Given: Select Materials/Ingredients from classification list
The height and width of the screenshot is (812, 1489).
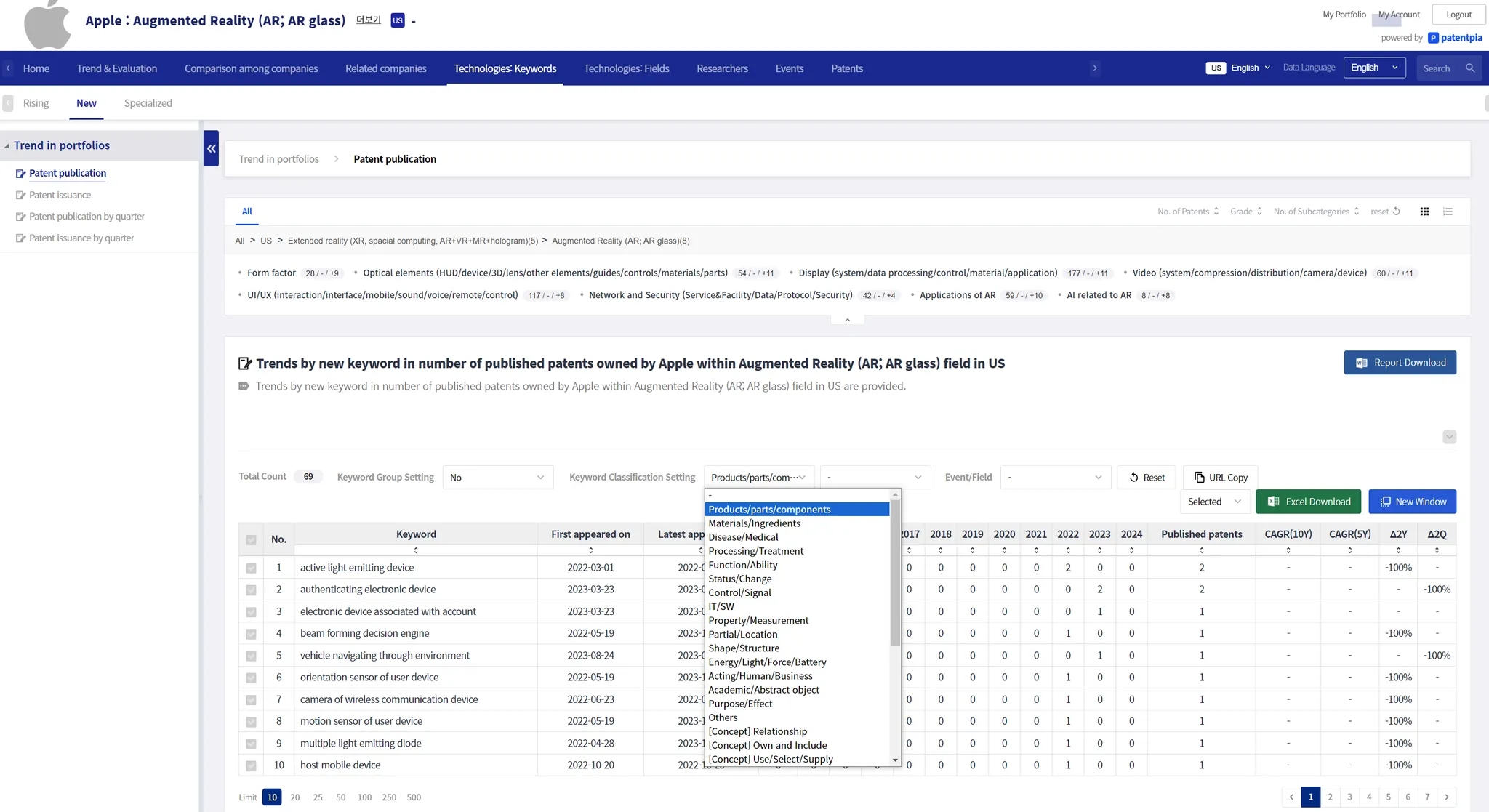Looking at the screenshot, I should point(754,523).
